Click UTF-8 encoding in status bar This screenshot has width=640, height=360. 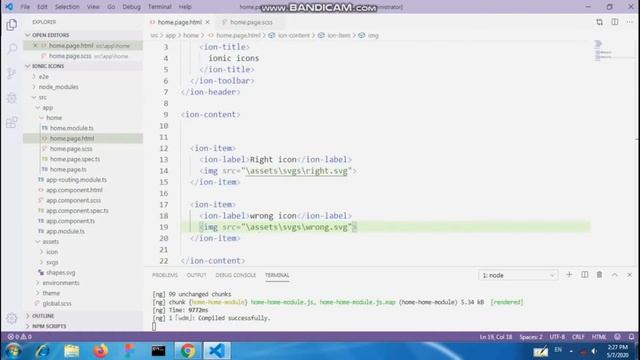[557, 337]
